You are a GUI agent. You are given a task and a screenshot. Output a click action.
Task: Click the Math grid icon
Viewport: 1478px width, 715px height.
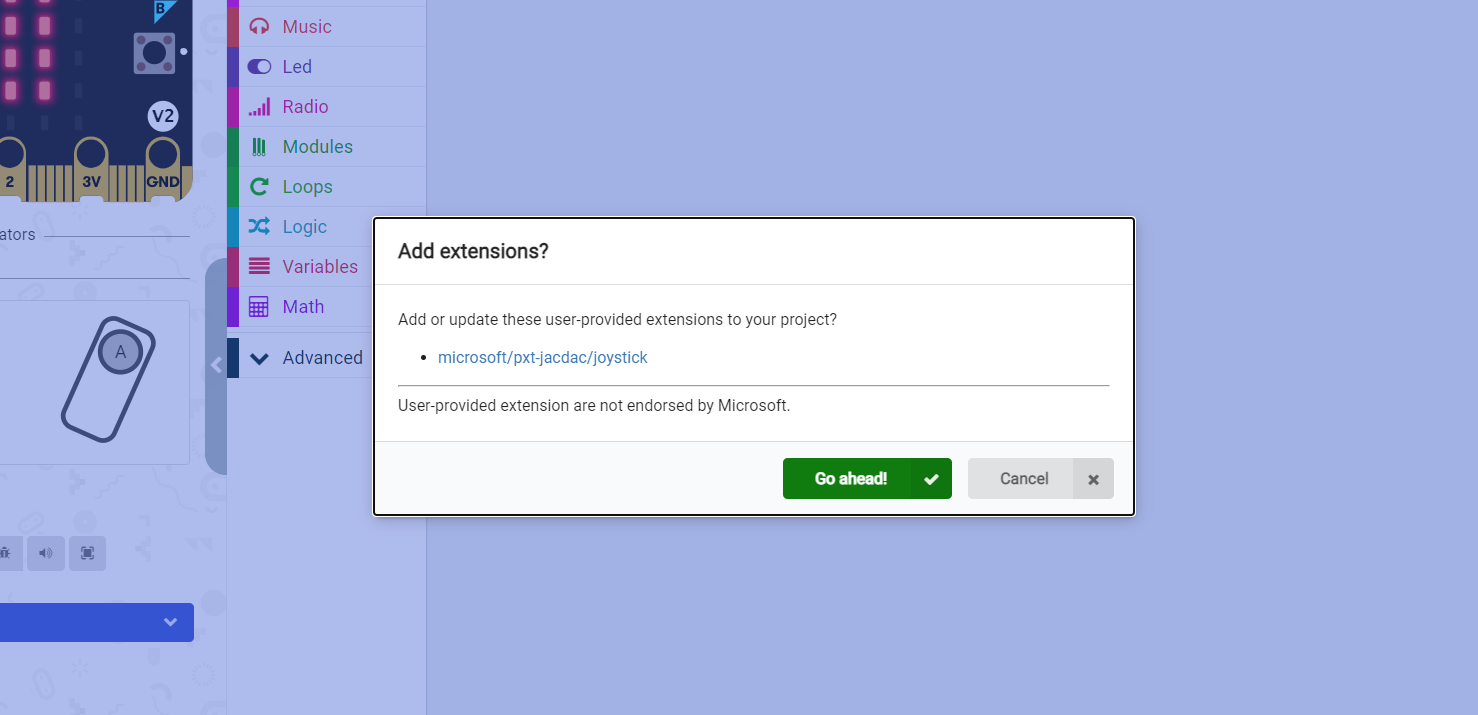click(260, 306)
